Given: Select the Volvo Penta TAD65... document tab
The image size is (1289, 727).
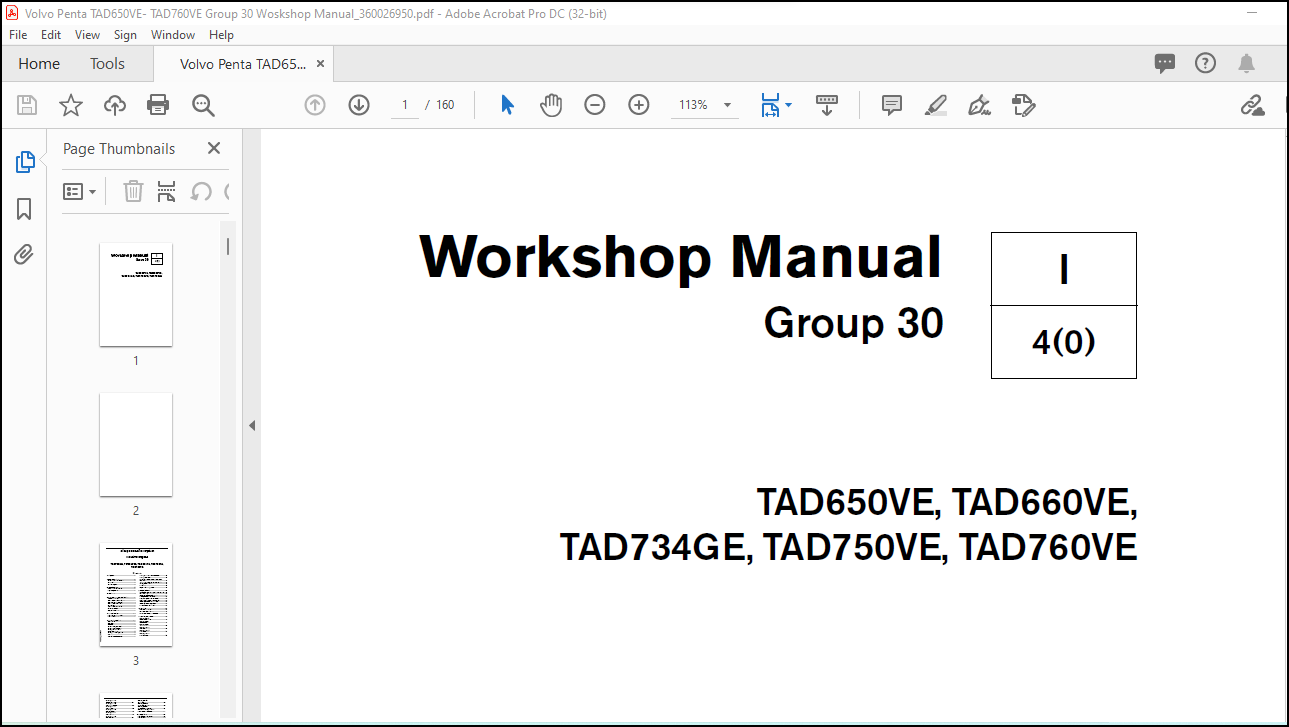Looking at the screenshot, I should point(243,64).
